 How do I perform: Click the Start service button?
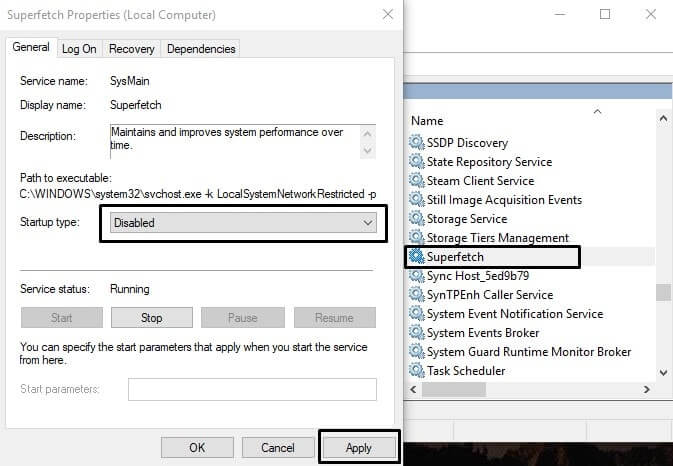point(61,318)
